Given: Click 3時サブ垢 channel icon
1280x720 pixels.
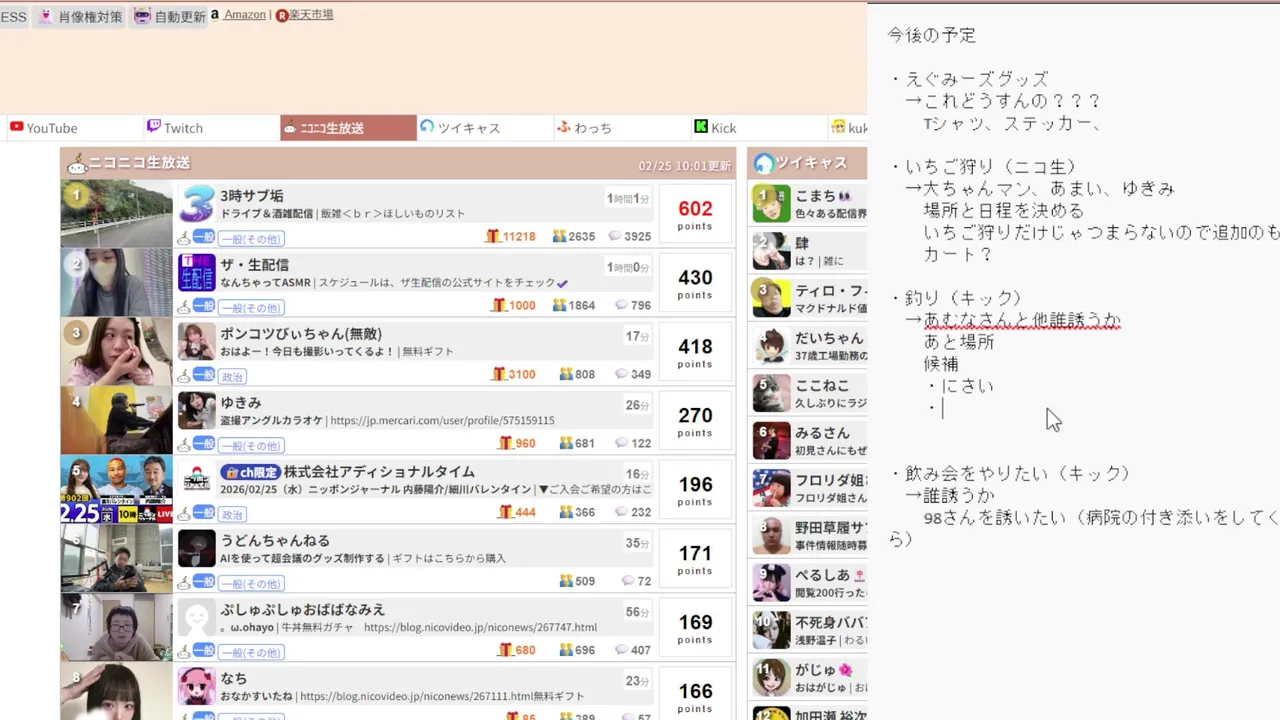Looking at the screenshot, I should pyautogui.click(x=197, y=204).
